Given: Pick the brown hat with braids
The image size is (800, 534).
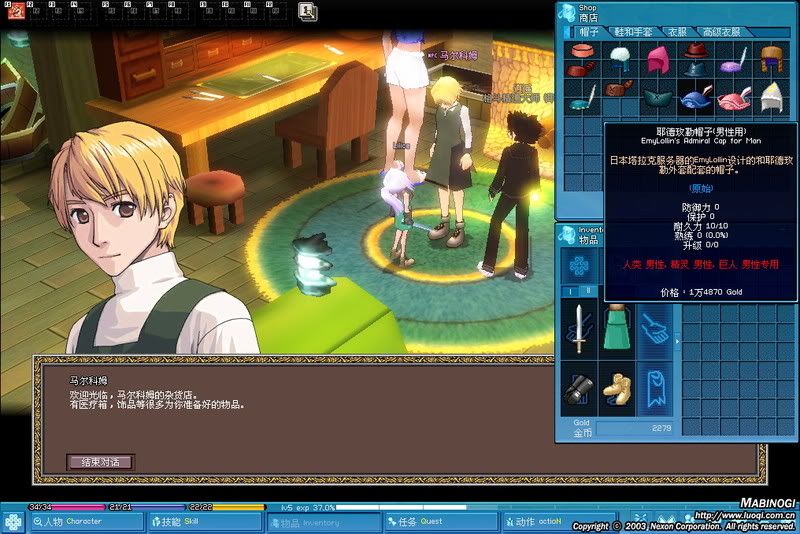Looking at the screenshot, I should (x=769, y=57).
